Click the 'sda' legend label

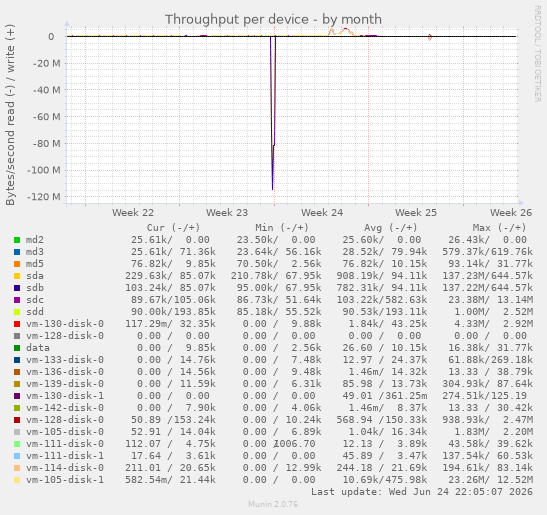click(x=35, y=276)
